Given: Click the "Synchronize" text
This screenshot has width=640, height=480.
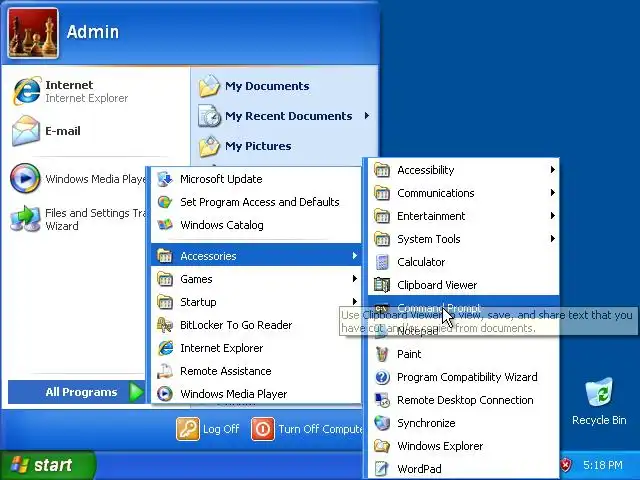Looking at the screenshot, I should tap(426, 423).
